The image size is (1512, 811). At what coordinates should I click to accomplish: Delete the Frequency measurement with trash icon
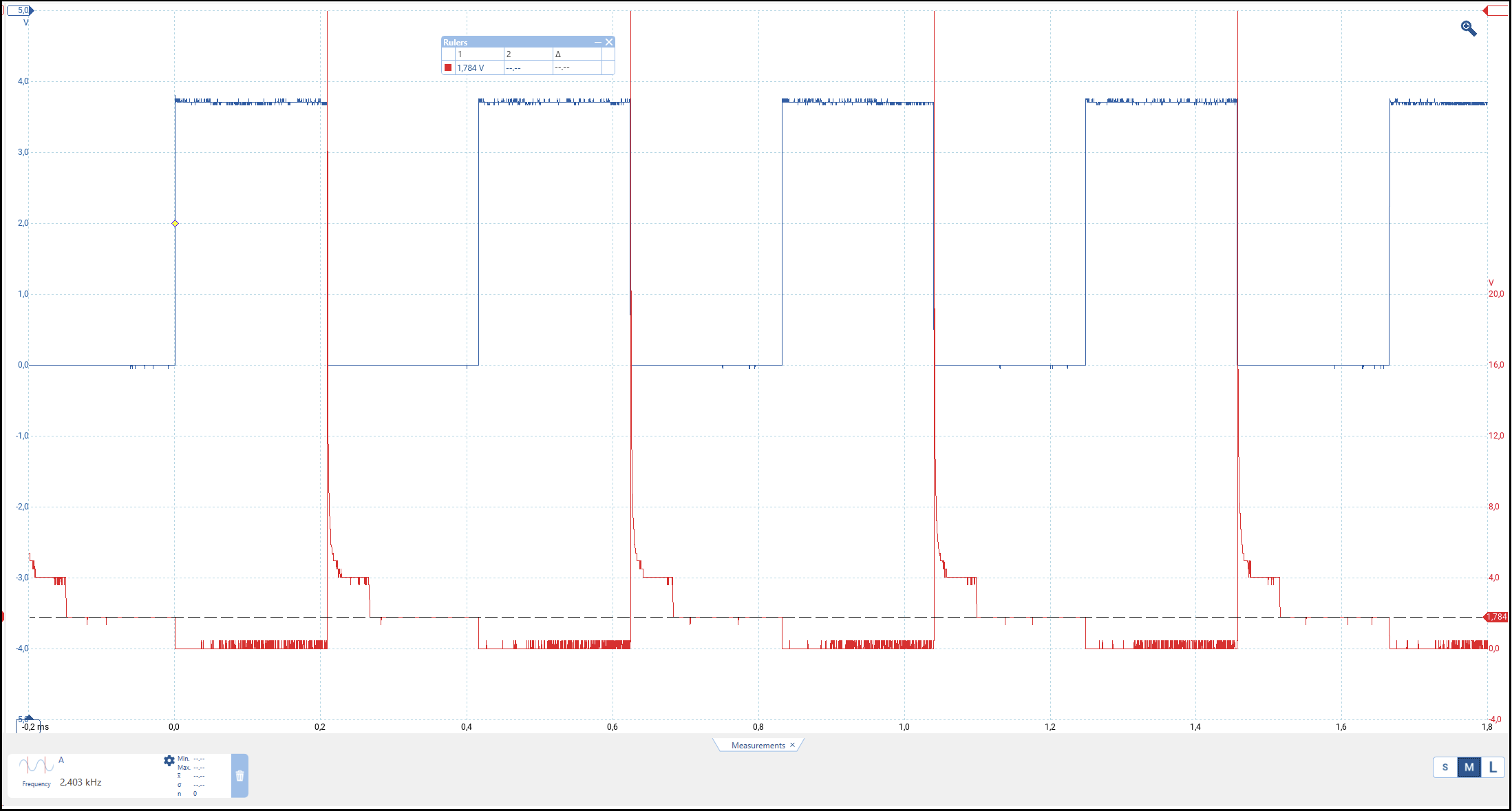pos(239,776)
